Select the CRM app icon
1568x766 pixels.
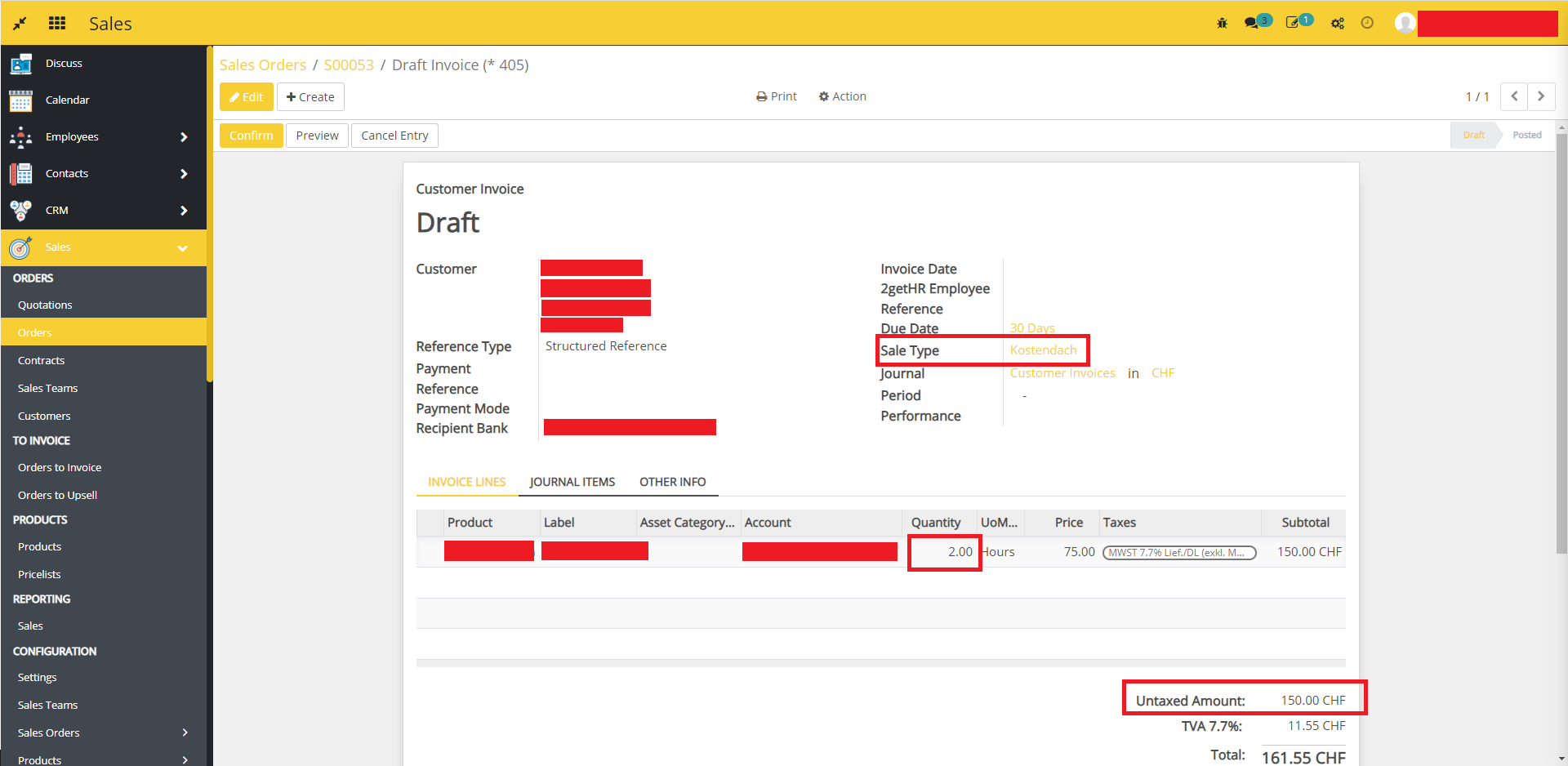20,210
